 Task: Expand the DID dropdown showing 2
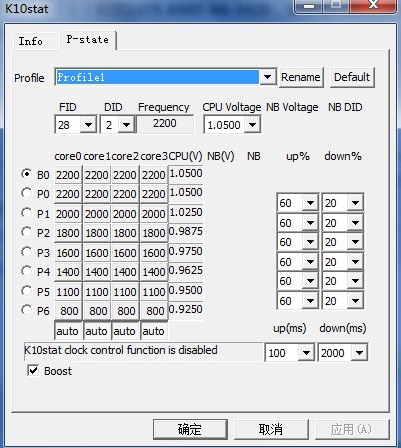126,125
